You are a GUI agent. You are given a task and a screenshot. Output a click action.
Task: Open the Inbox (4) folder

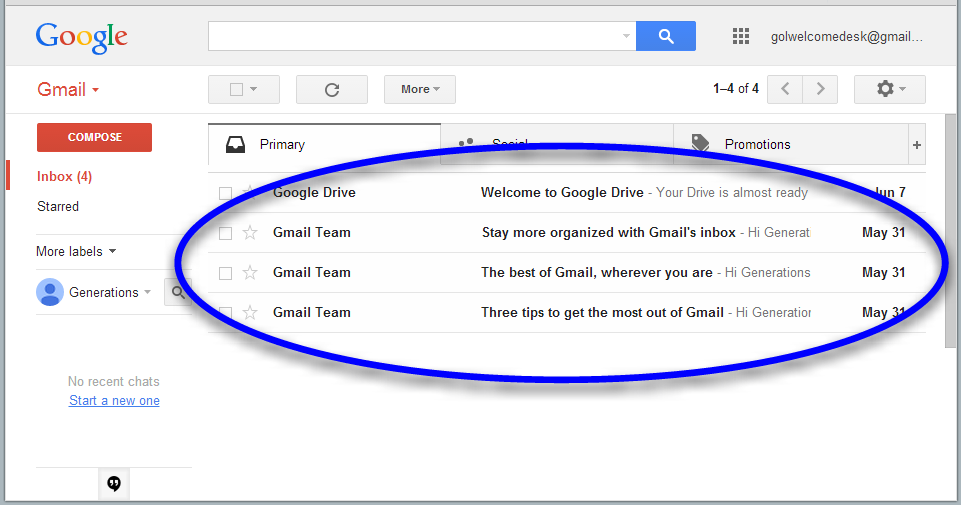click(64, 177)
